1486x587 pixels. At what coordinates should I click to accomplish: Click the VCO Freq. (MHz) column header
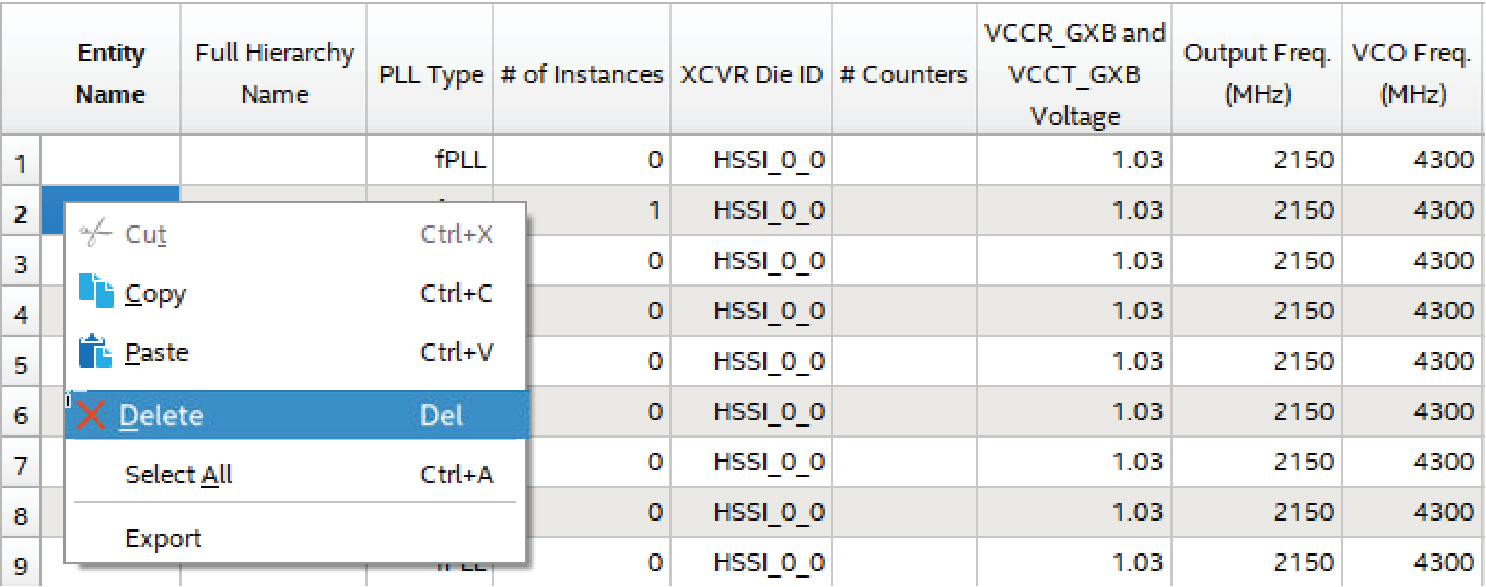pos(1411,74)
